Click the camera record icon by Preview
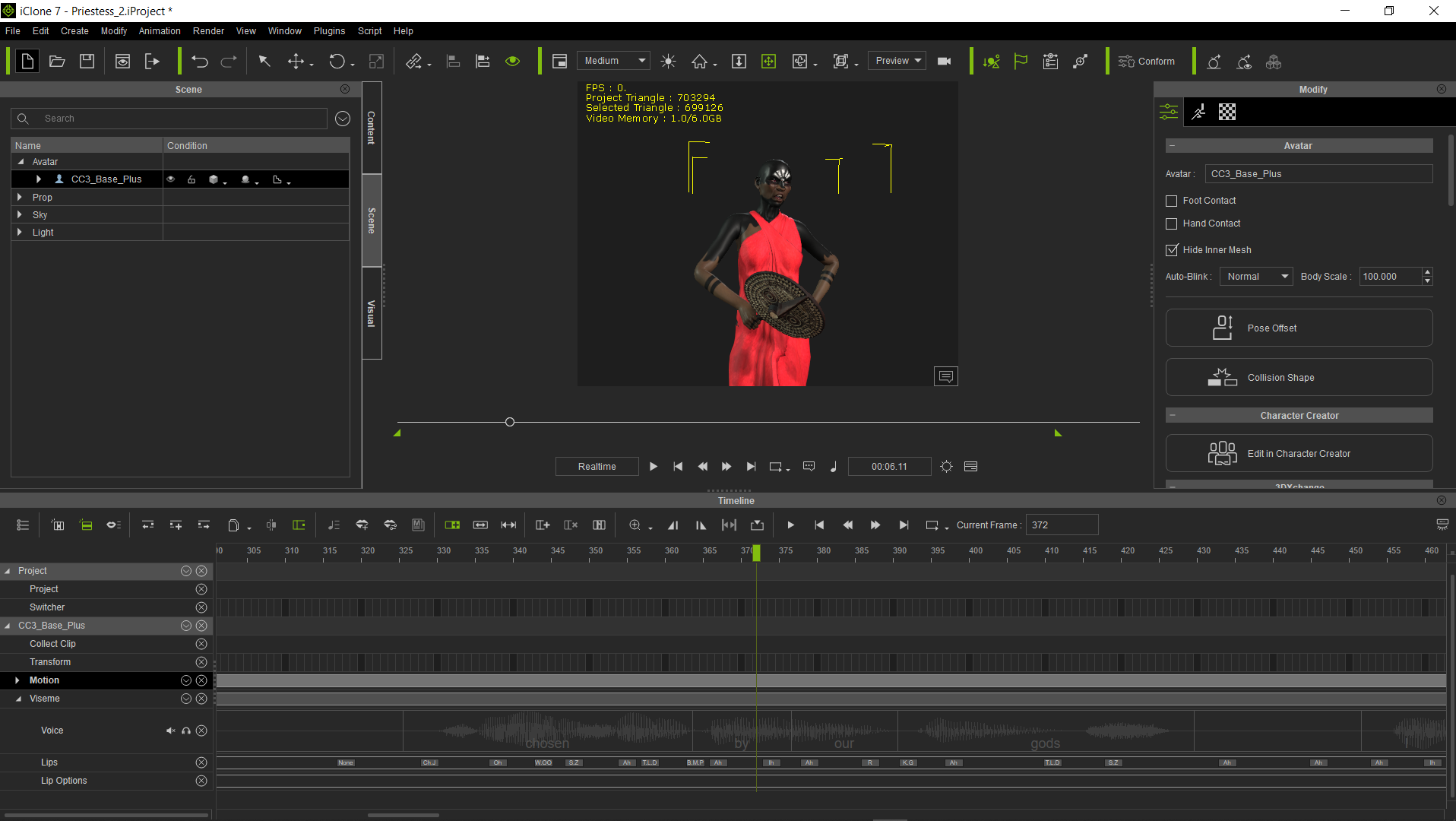The image size is (1456, 821). click(x=945, y=62)
